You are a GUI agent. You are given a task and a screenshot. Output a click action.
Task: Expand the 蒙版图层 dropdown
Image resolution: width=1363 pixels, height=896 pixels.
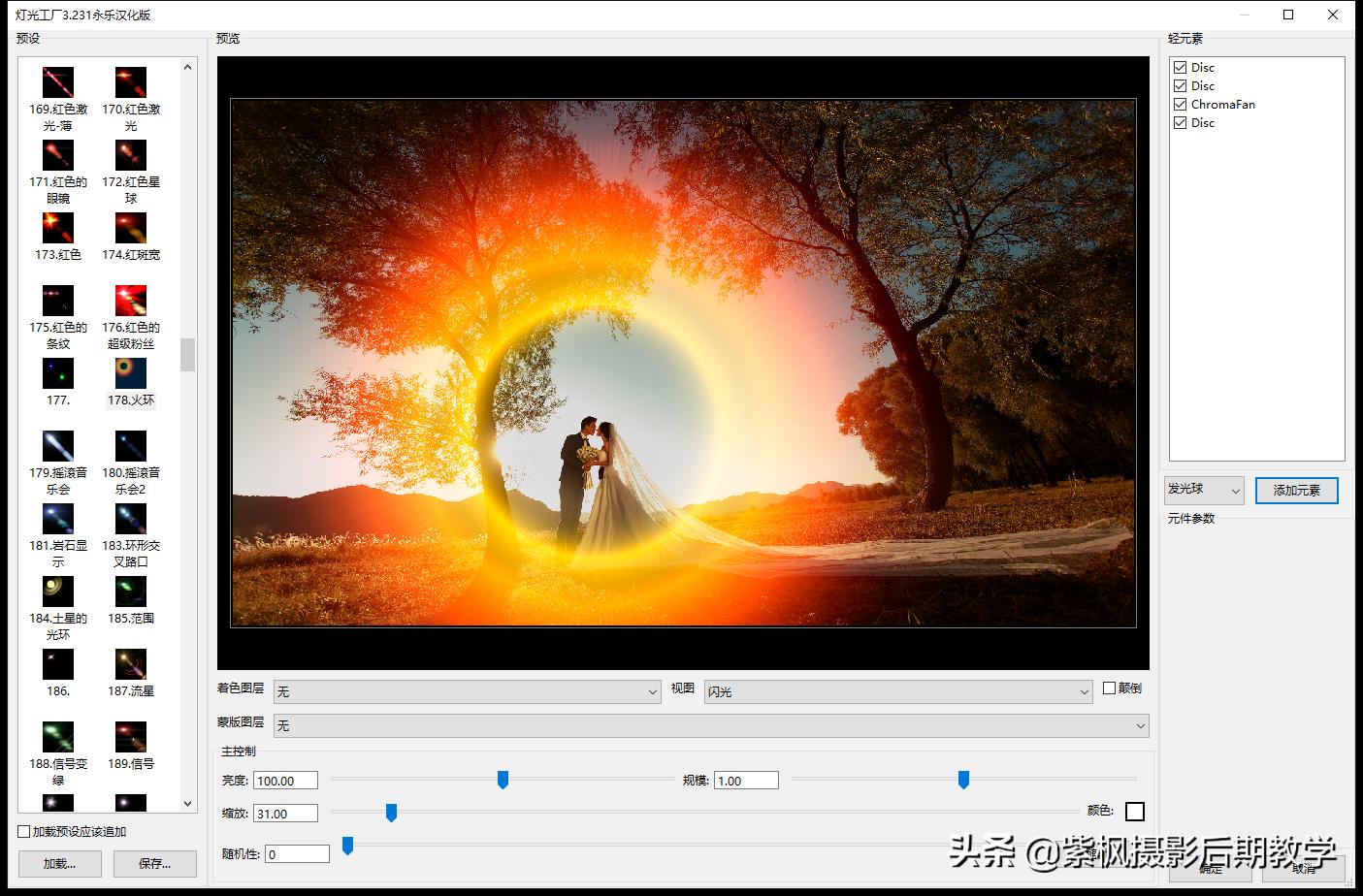[711, 725]
